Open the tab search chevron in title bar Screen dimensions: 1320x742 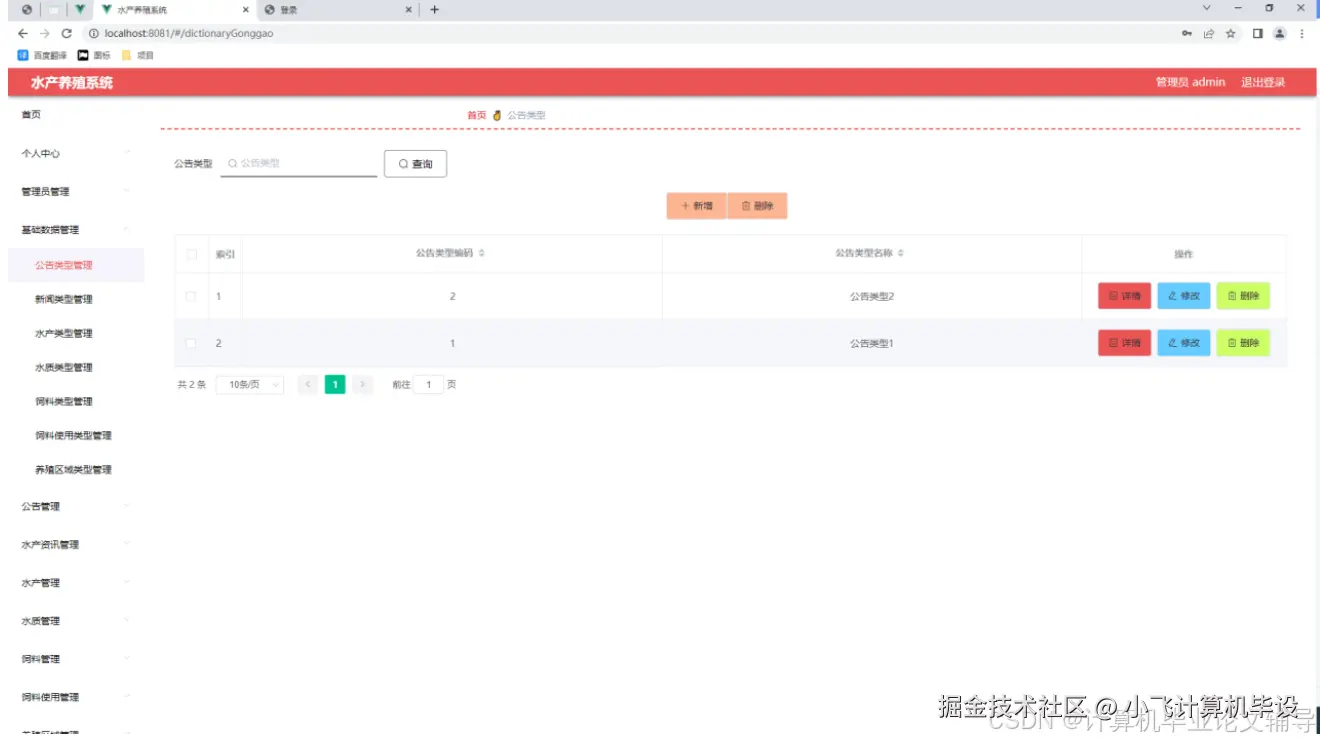tap(1207, 8)
